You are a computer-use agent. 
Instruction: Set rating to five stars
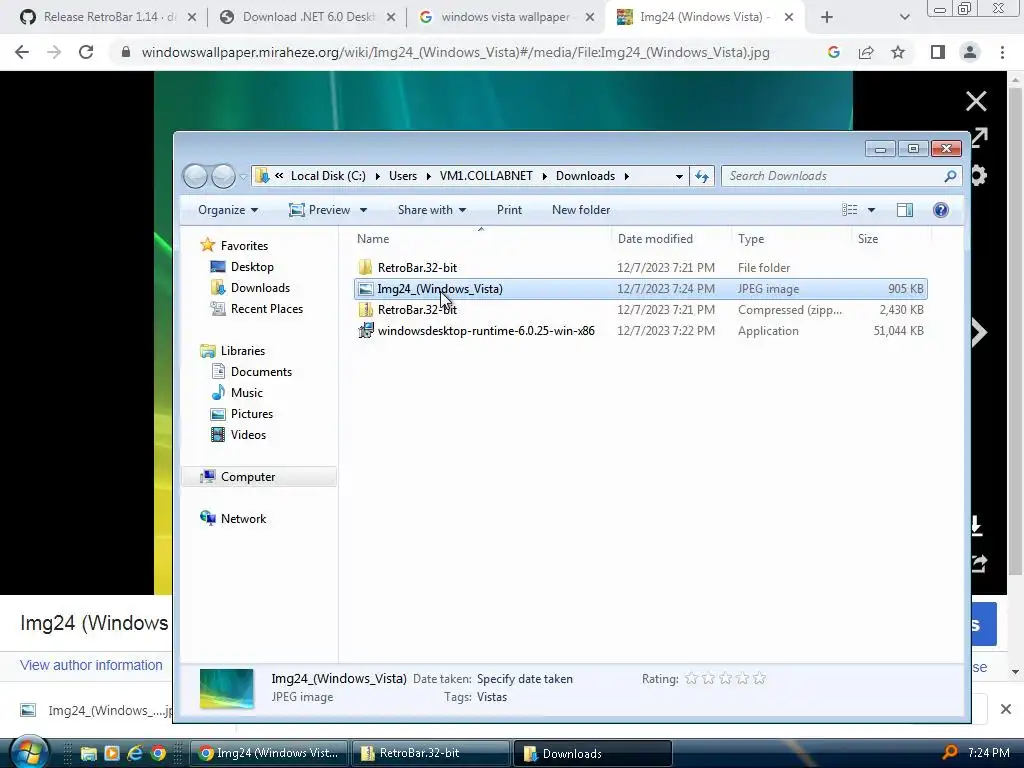point(759,679)
